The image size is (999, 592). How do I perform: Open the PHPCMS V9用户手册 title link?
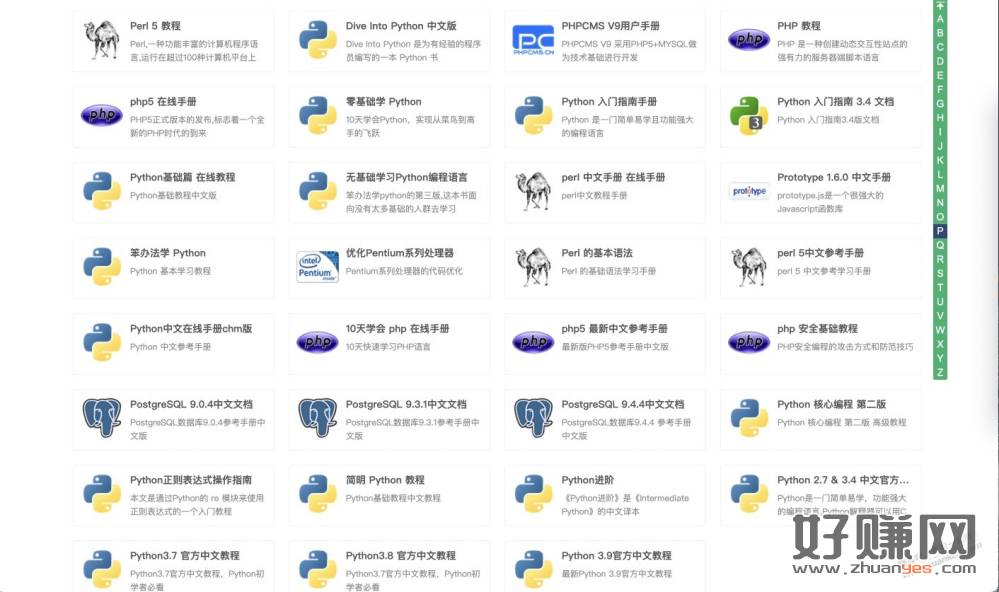point(610,26)
